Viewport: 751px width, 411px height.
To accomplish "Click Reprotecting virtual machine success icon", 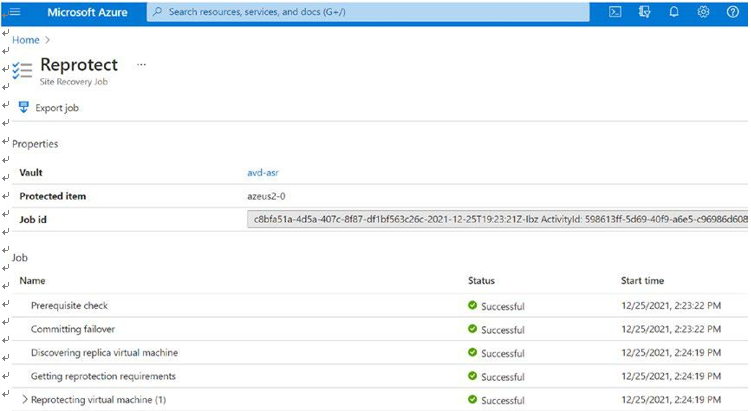I will [x=472, y=399].
